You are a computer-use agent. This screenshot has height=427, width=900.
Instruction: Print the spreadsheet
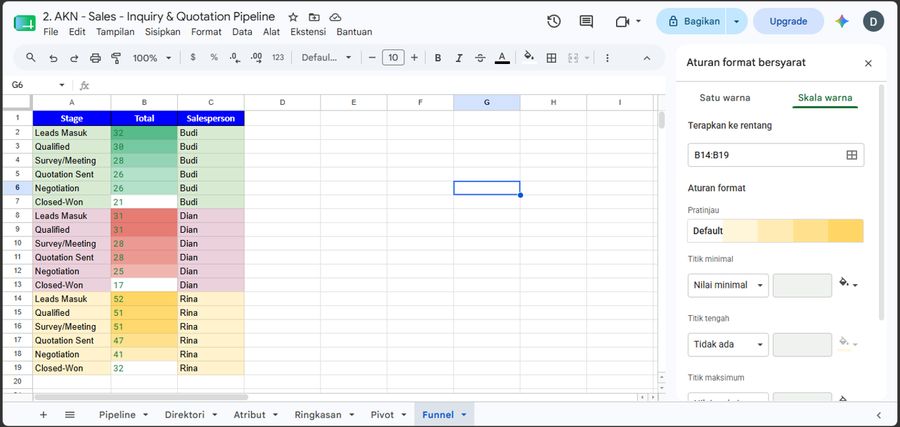95,58
